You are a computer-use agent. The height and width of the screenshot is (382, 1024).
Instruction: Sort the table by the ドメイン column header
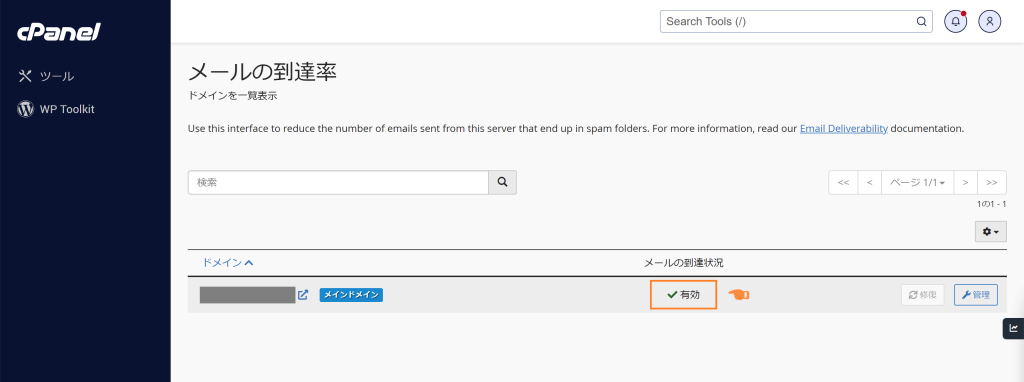(x=227, y=263)
